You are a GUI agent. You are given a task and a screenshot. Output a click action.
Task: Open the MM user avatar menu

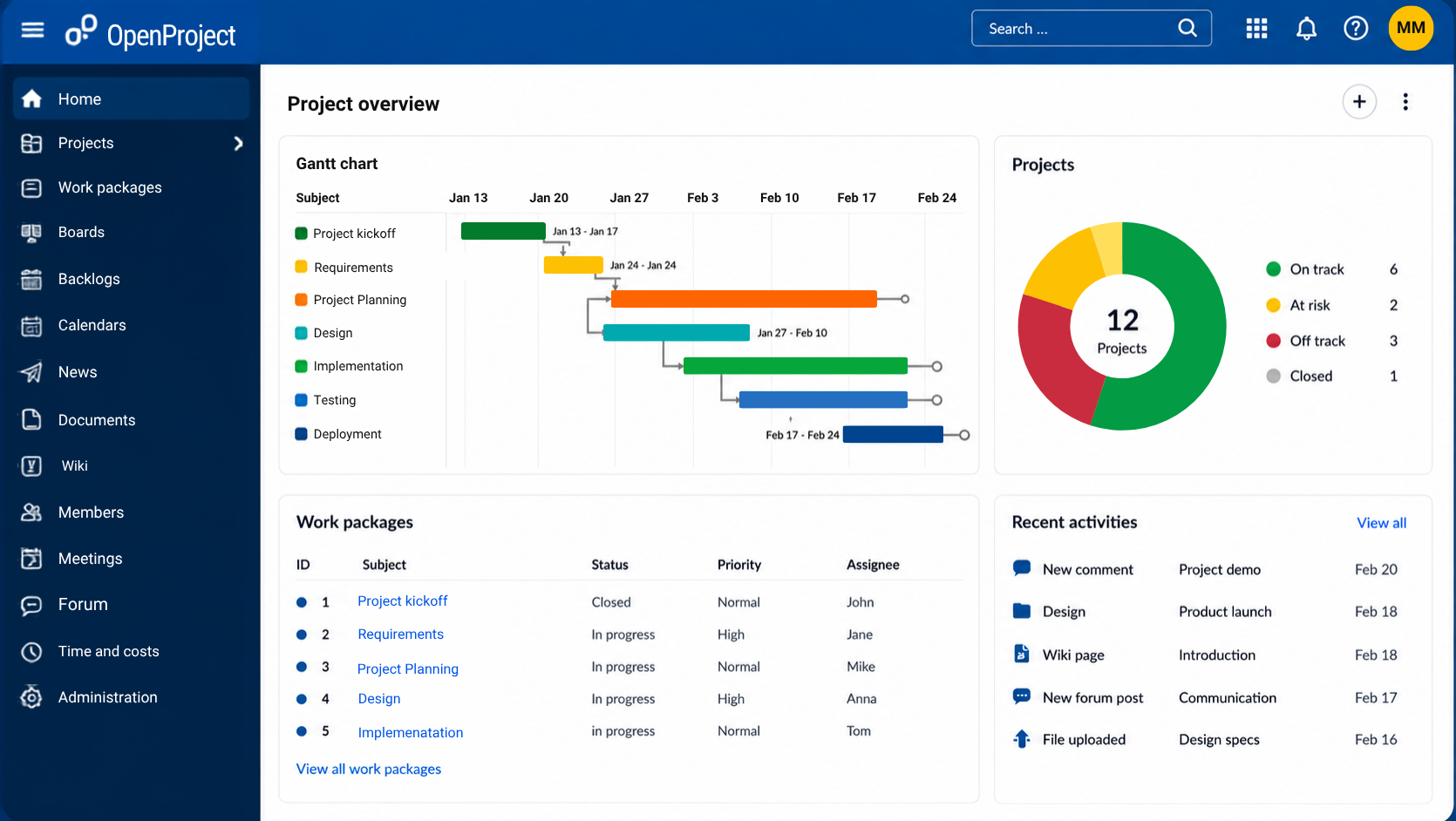1411,28
